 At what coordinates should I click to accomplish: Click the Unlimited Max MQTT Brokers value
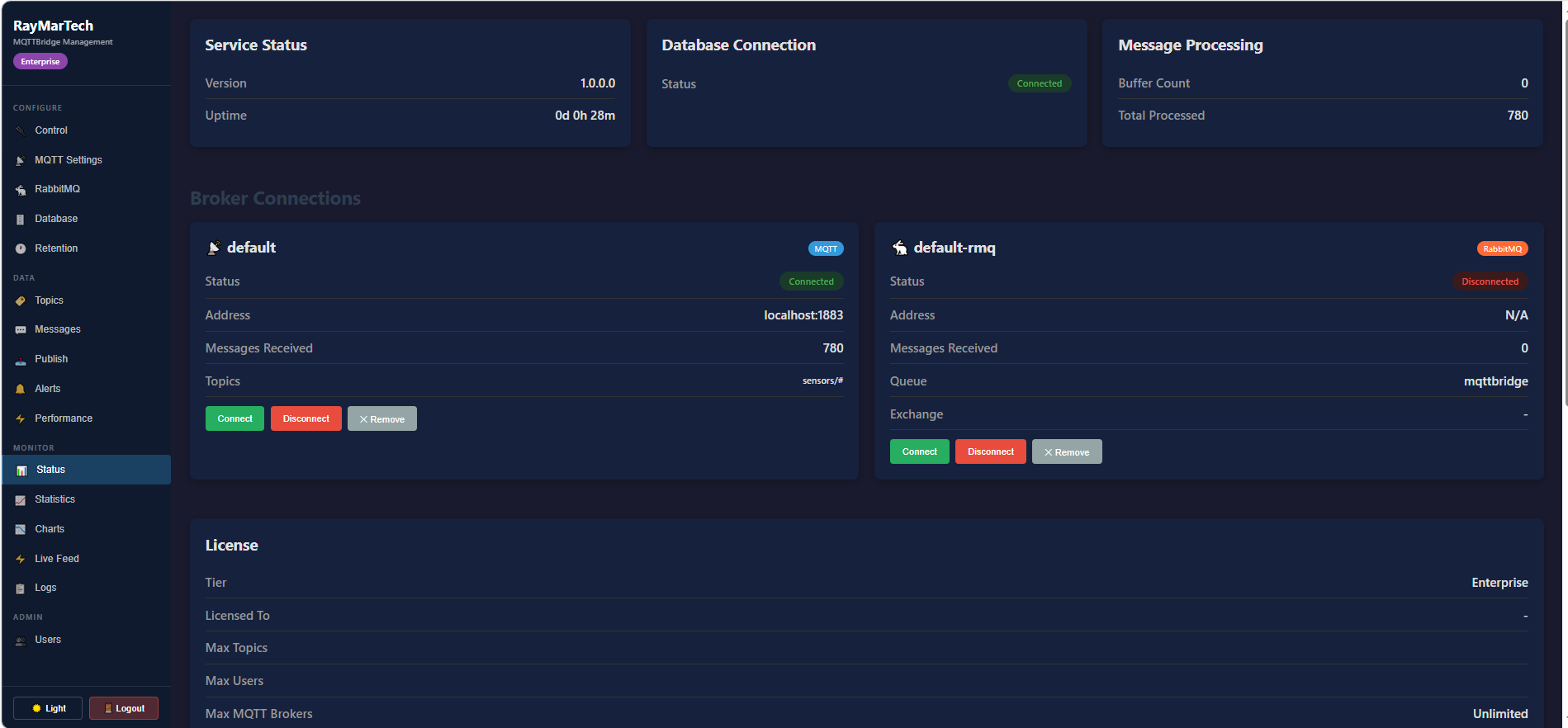(x=1500, y=714)
